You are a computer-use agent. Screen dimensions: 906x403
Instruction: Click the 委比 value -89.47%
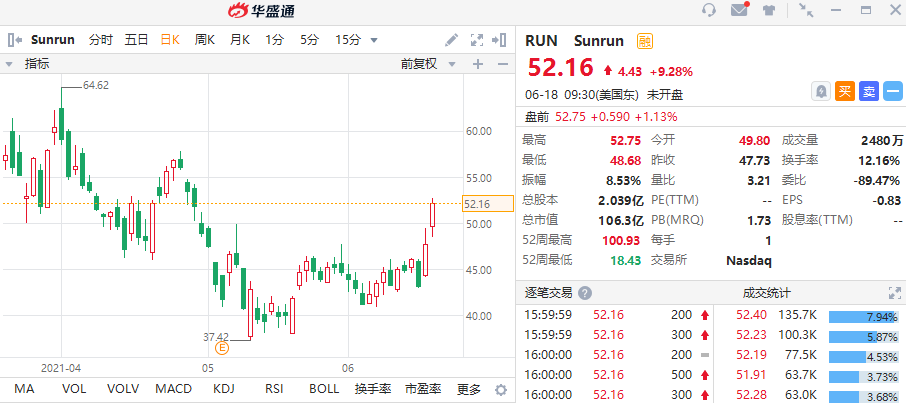point(877,180)
